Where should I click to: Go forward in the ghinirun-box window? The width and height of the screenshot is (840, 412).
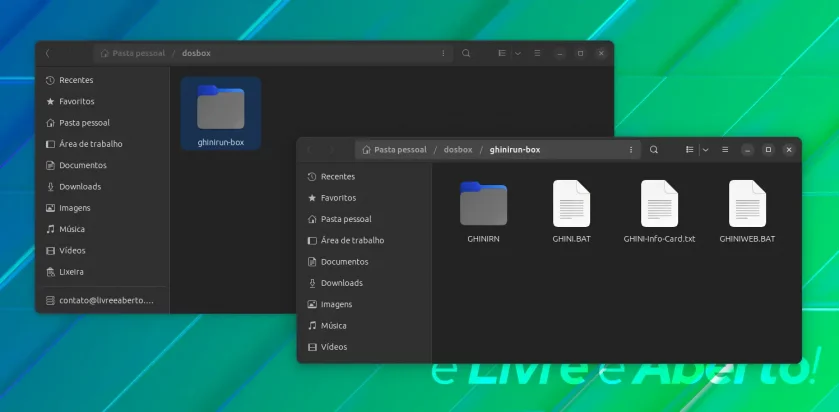pyautogui.click(x=331, y=150)
